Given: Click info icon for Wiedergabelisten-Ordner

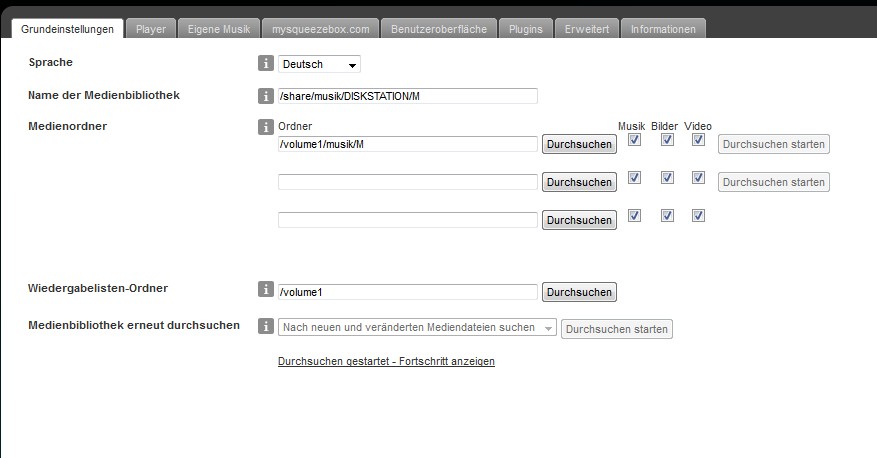Looking at the screenshot, I should tap(266, 289).
